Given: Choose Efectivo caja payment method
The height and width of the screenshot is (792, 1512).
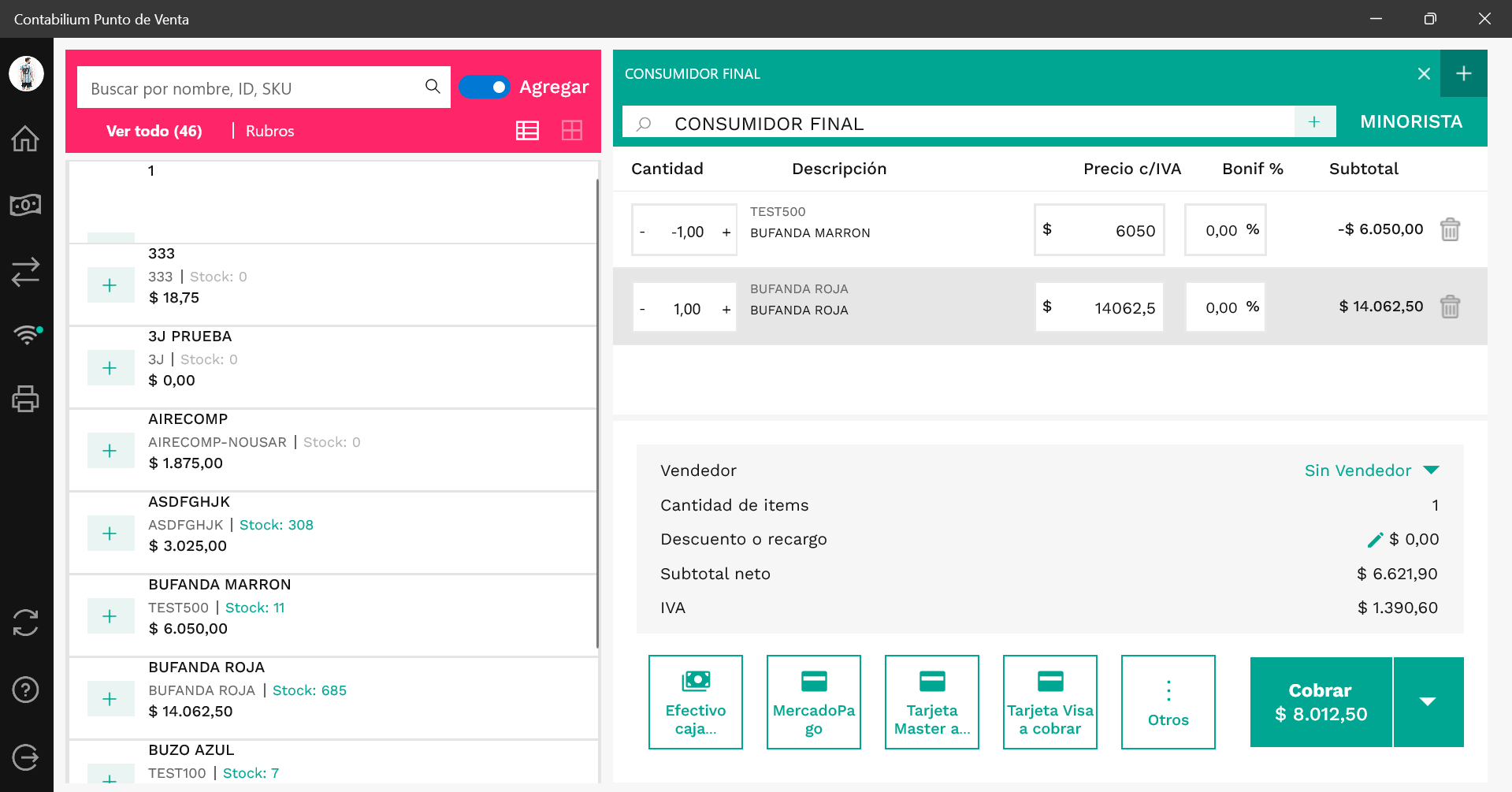Looking at the screenshot, I should (x=696, y=702).
